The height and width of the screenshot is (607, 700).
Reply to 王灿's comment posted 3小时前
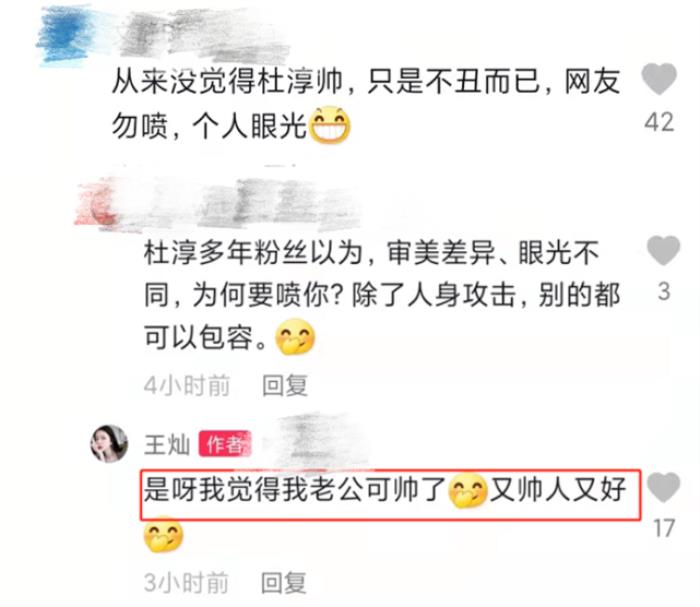[x=283, y=583]
